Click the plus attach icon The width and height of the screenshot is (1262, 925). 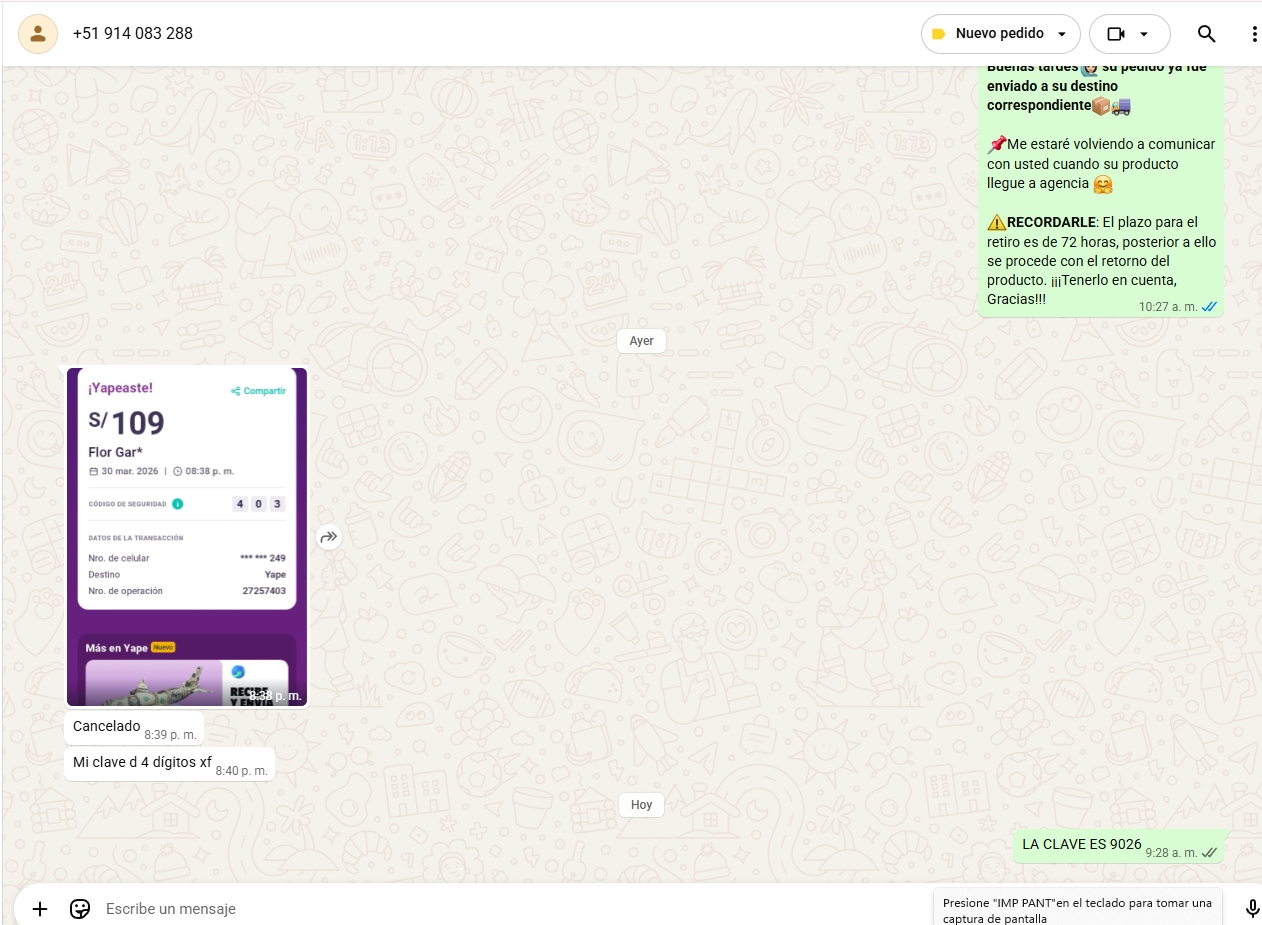point(40,908)
